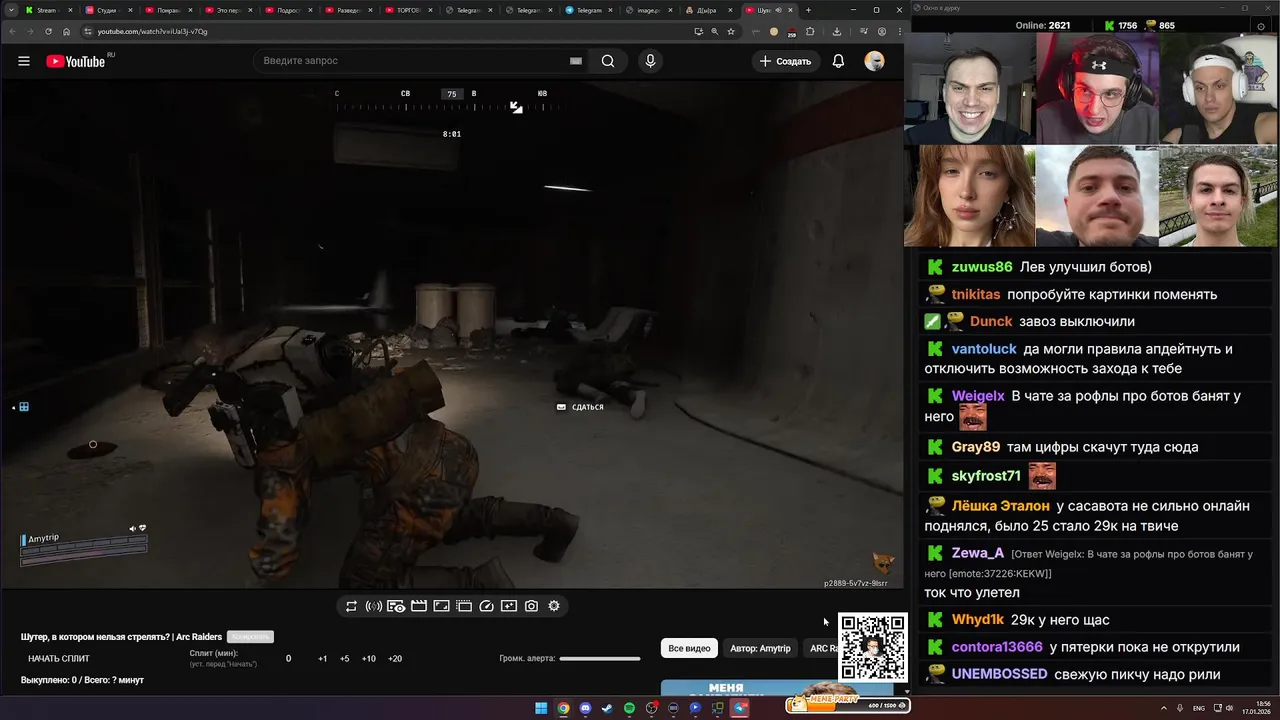Open Chrome extensions puzzle icon
Screen dimensions: 1280x720
[x=810, y=31]
